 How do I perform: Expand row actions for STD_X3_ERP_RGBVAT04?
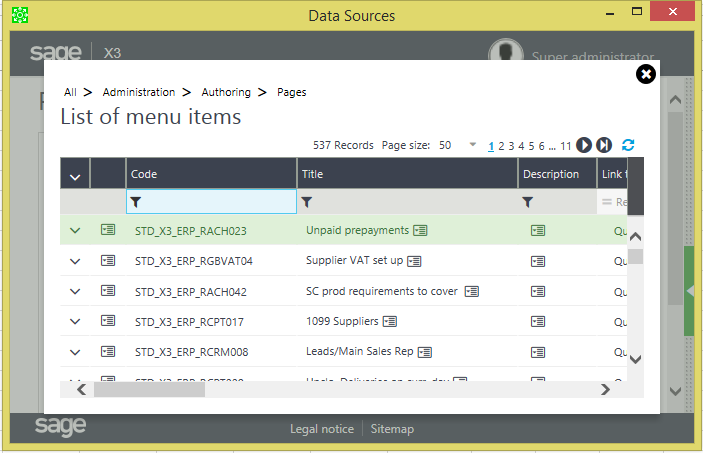pyautogui.click(x=75, y=261)
